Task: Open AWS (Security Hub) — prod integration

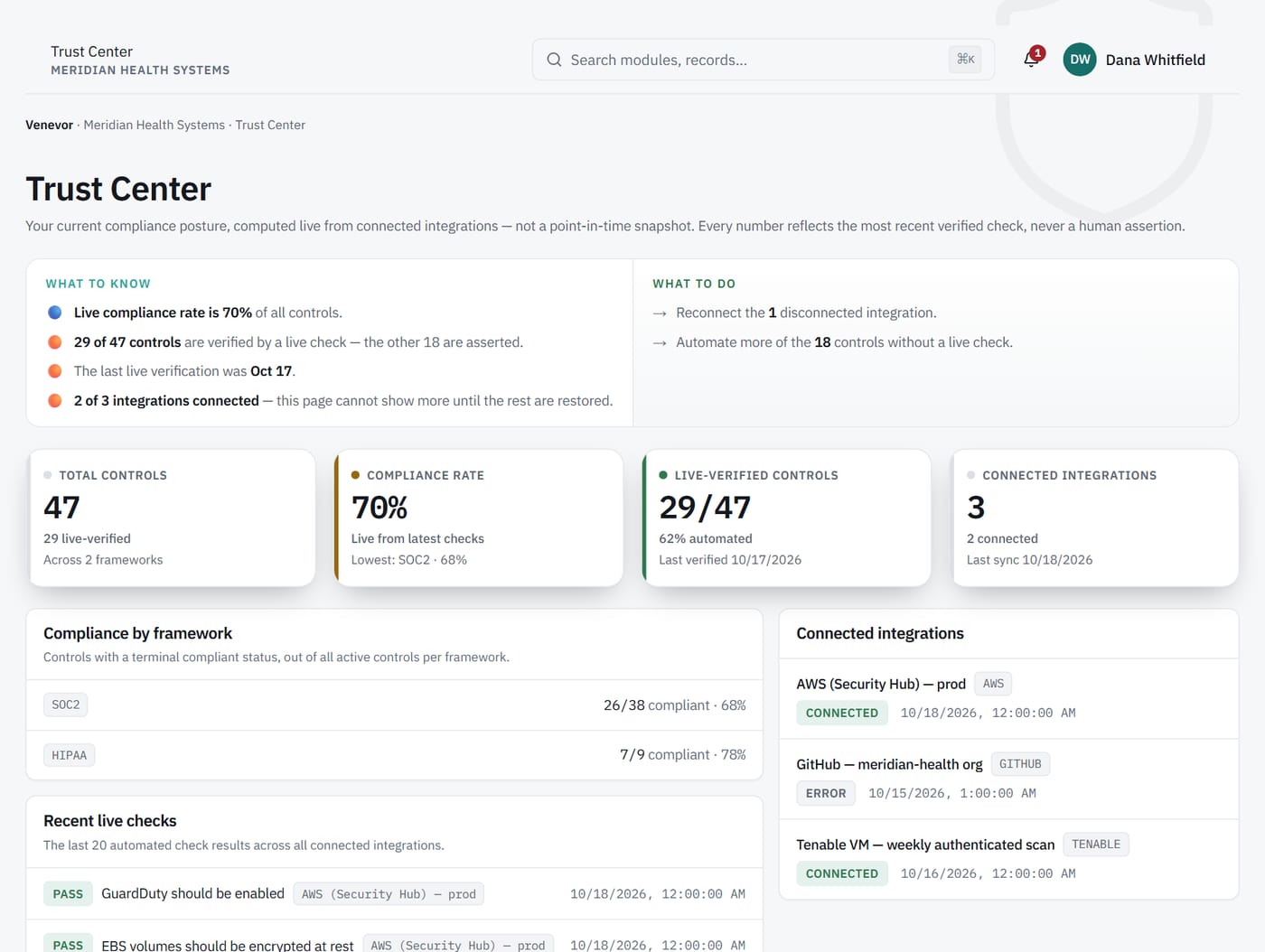Action: [881, 684]
